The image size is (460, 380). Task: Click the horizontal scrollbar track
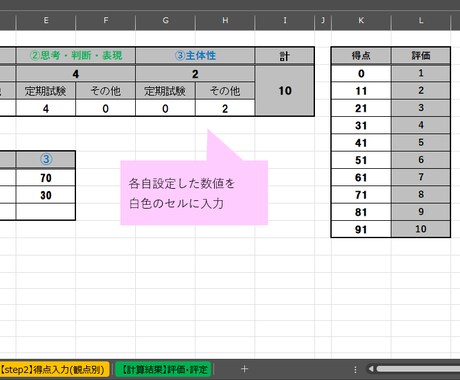(418, 369)
